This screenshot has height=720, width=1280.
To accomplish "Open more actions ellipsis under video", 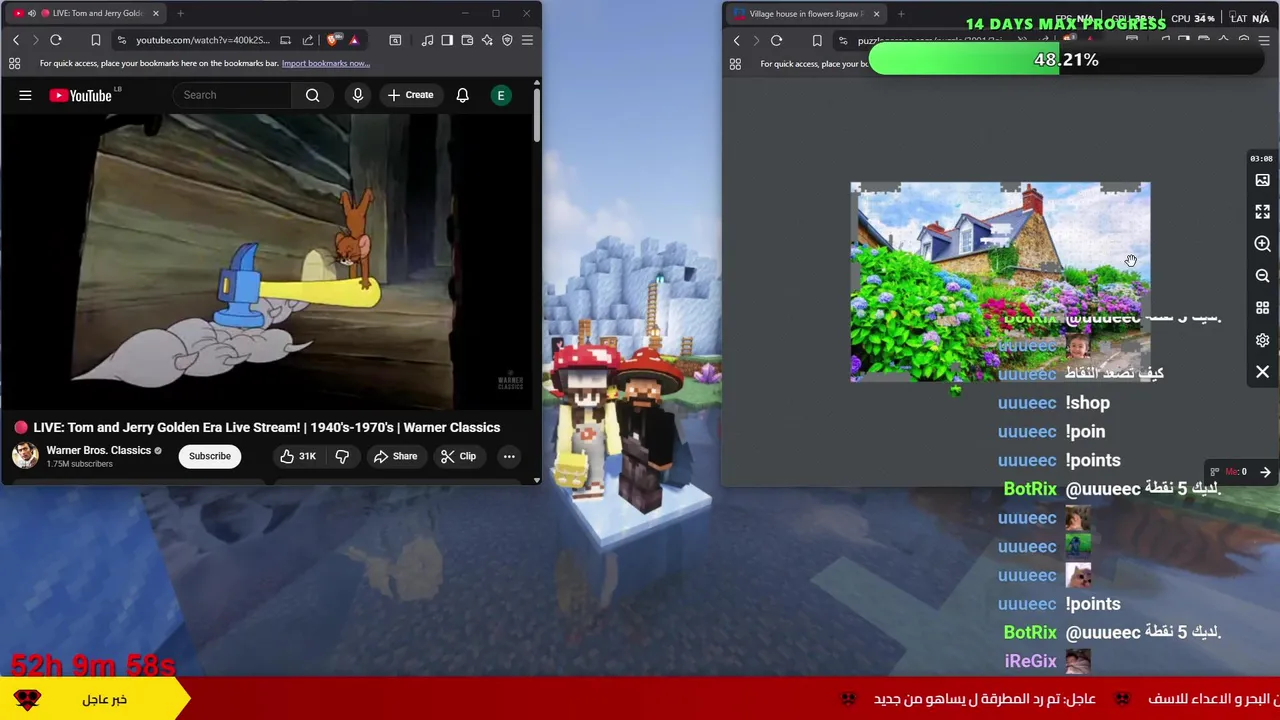I will point(509,456).
